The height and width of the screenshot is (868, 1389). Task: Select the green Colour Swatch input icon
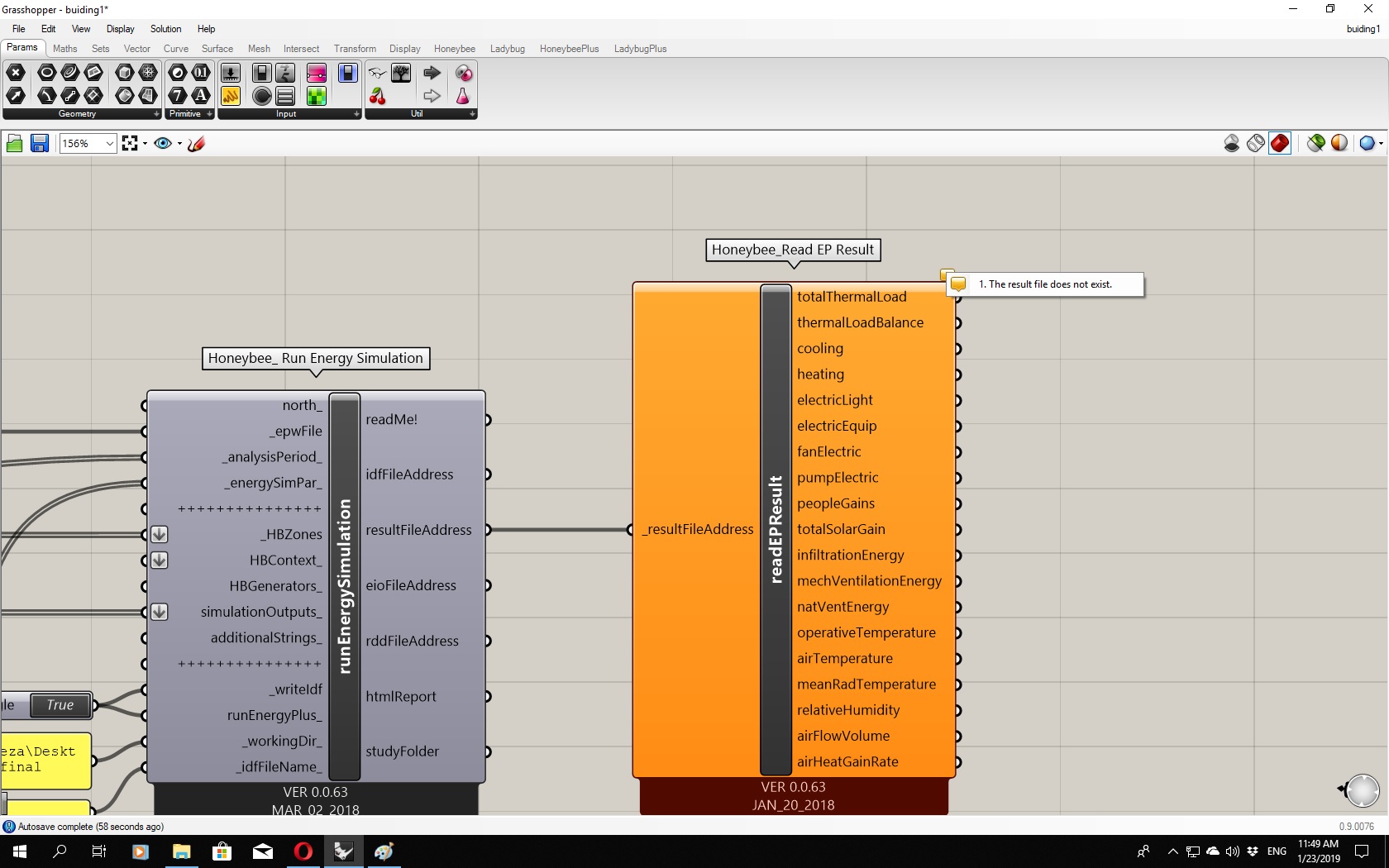point(317,96)
